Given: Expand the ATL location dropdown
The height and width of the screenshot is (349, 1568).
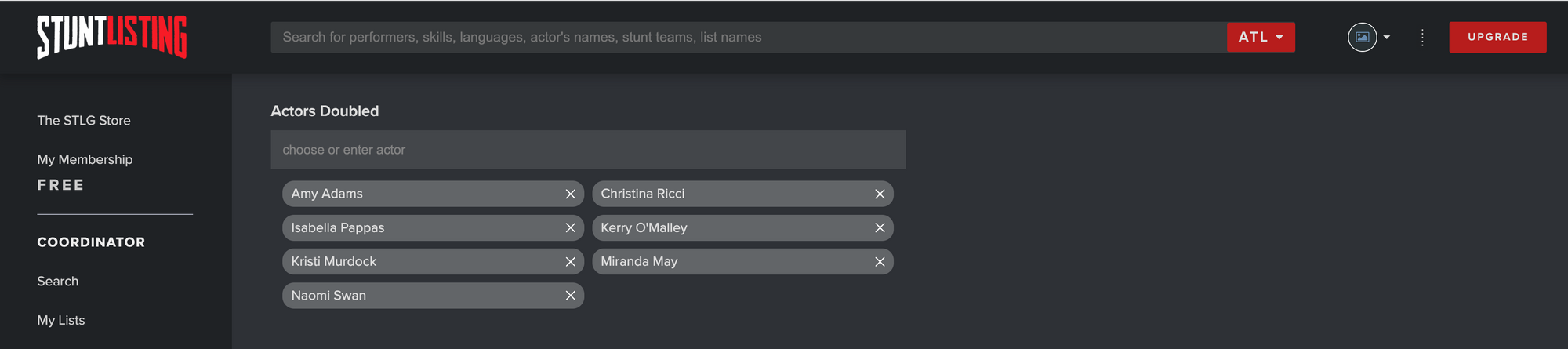Looking at the screenshot, I should 1261,37.
